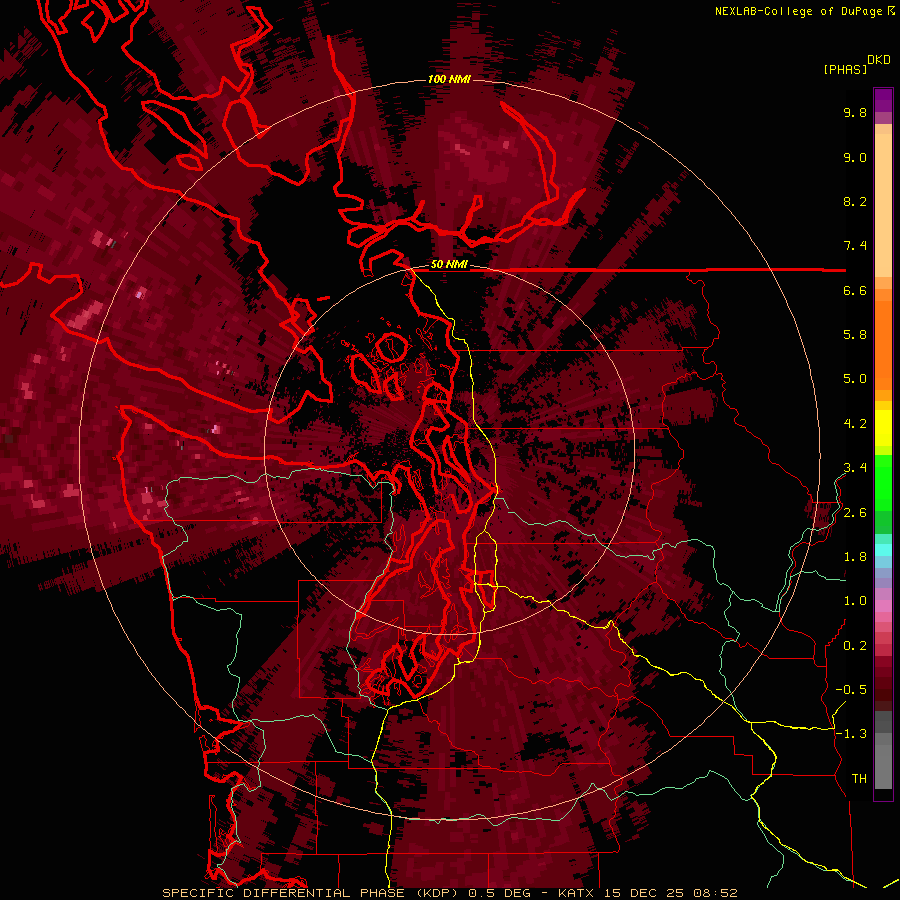Select the 9.8 value on the color scale
This screenshot has height=900, width=900.
(855, 112)
